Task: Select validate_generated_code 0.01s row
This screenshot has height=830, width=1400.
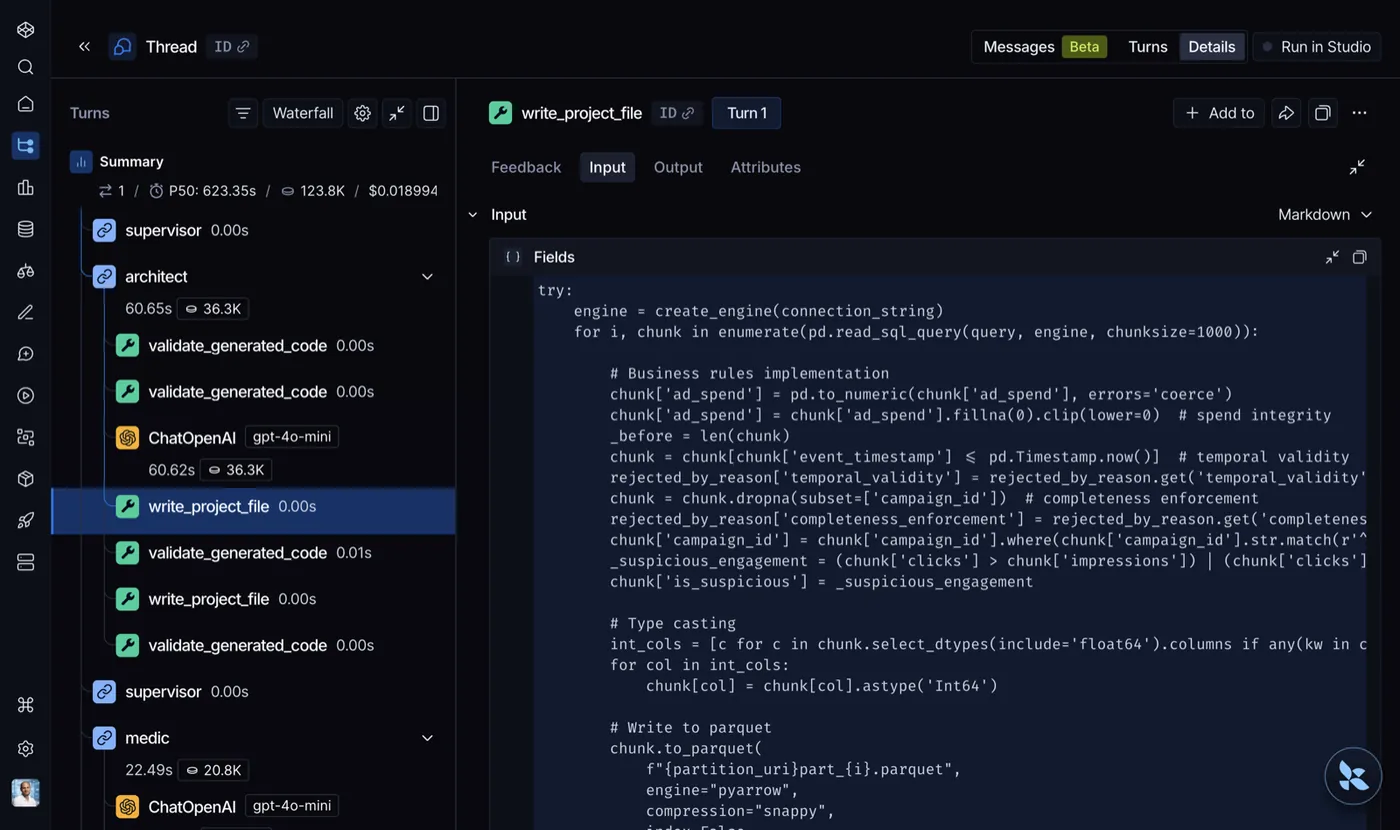Action: [254, 553]
